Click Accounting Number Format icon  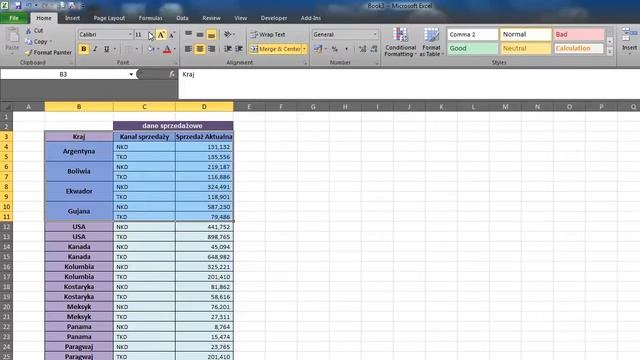(318, 49)
